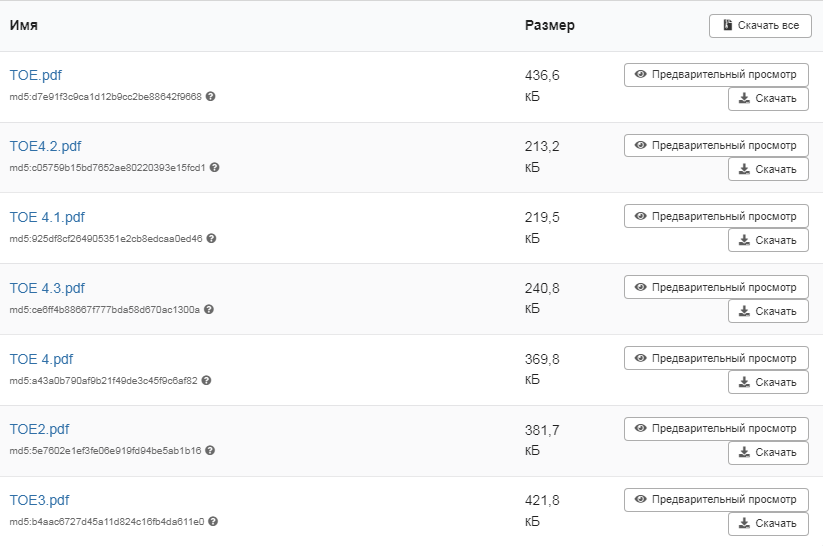This screenshot has width=823, height=546.
Task: Click the md5 help icon under TOE 4.3.pdf
Action: click(x=209, y=310)
